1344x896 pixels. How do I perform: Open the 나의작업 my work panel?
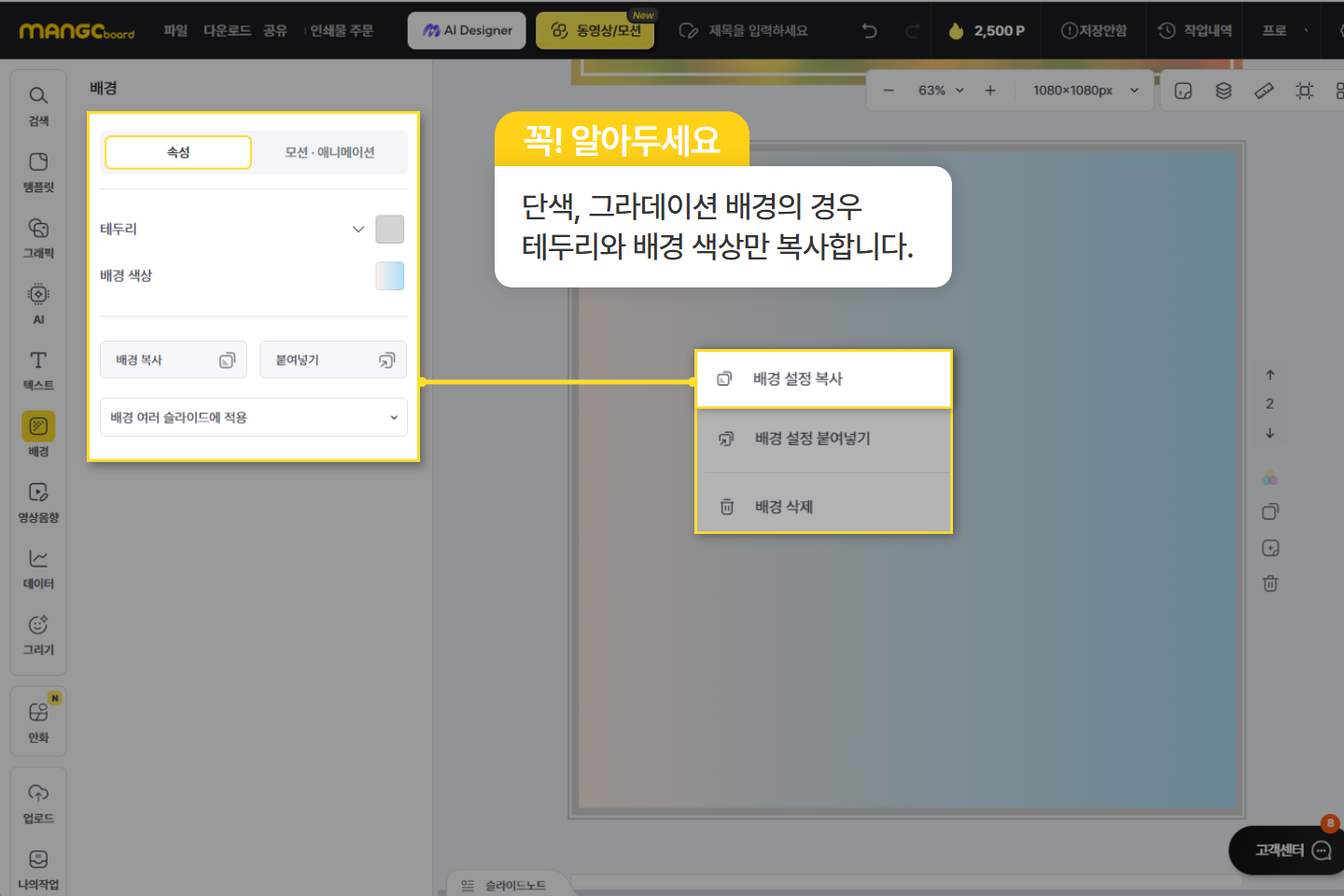38,870
